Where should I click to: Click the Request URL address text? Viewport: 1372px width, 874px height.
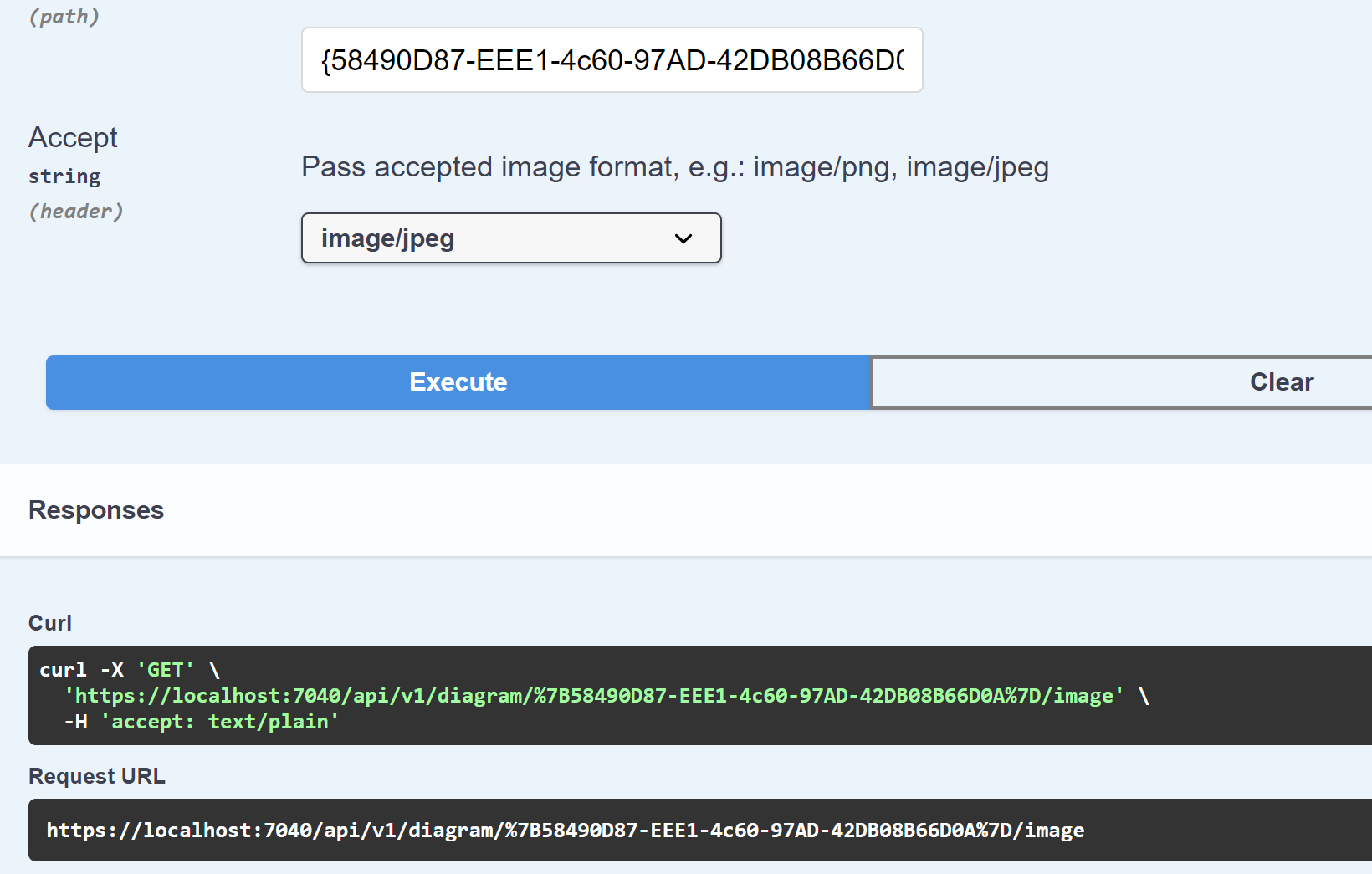(566, 831)
